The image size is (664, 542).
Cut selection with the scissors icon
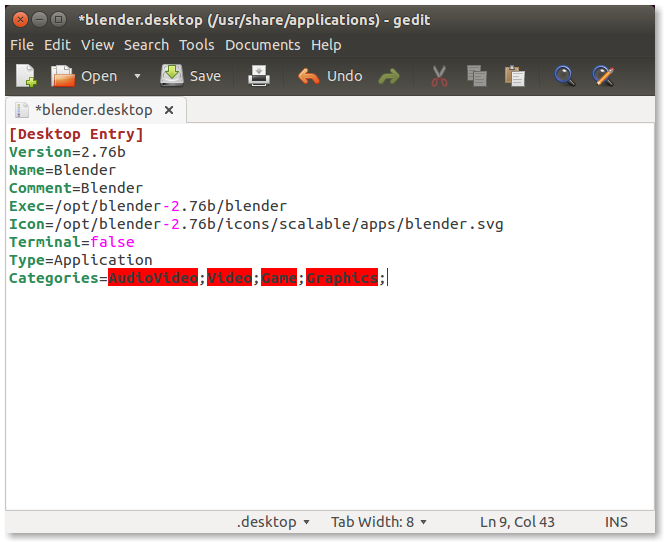click(440, 76)
